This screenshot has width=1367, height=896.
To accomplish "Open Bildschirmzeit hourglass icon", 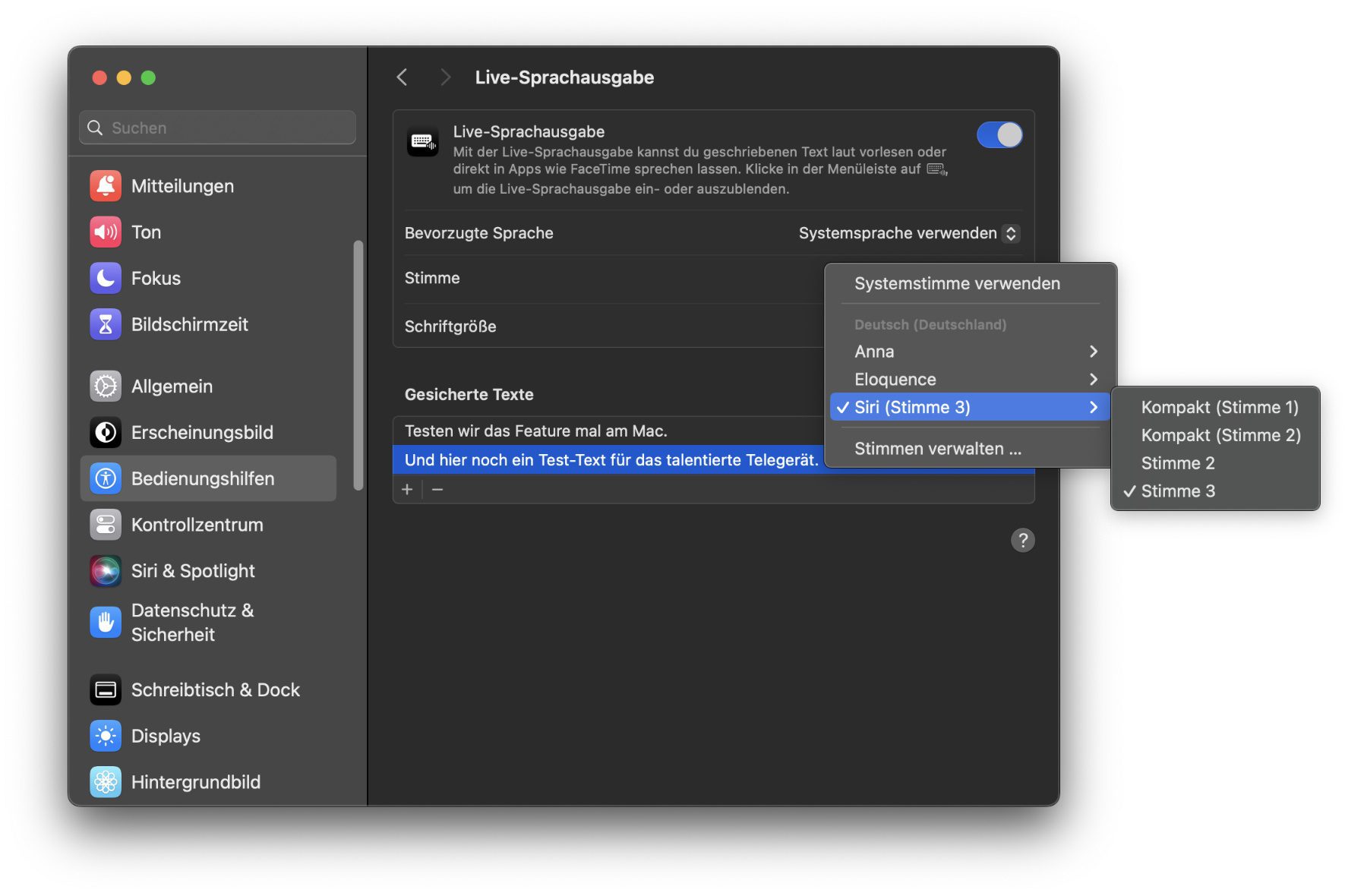I will (106, 325).
